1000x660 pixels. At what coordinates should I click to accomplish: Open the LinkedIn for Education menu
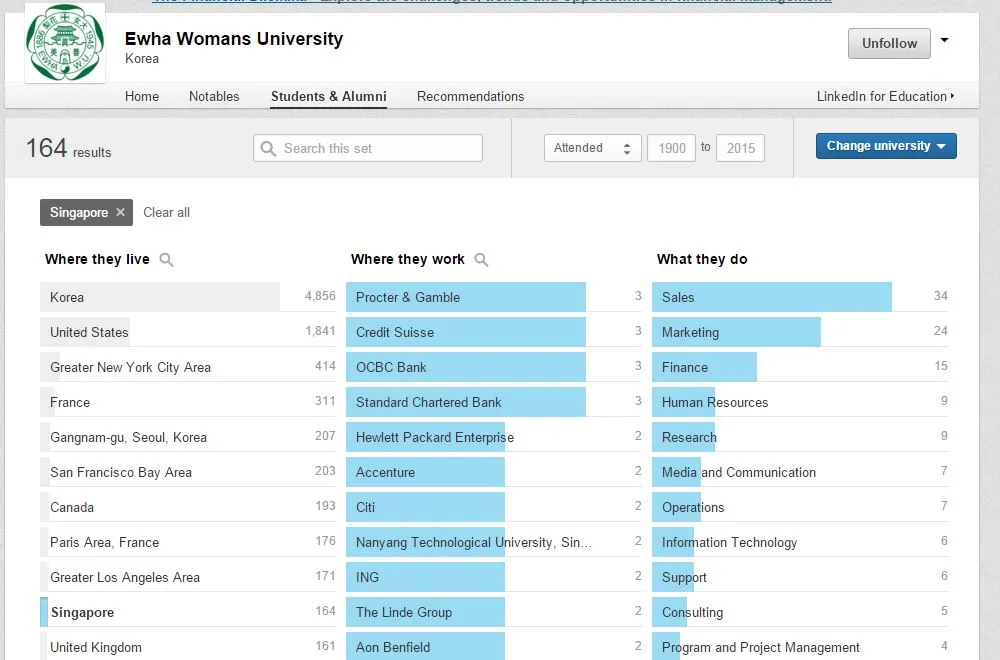[x=885, y=96]
